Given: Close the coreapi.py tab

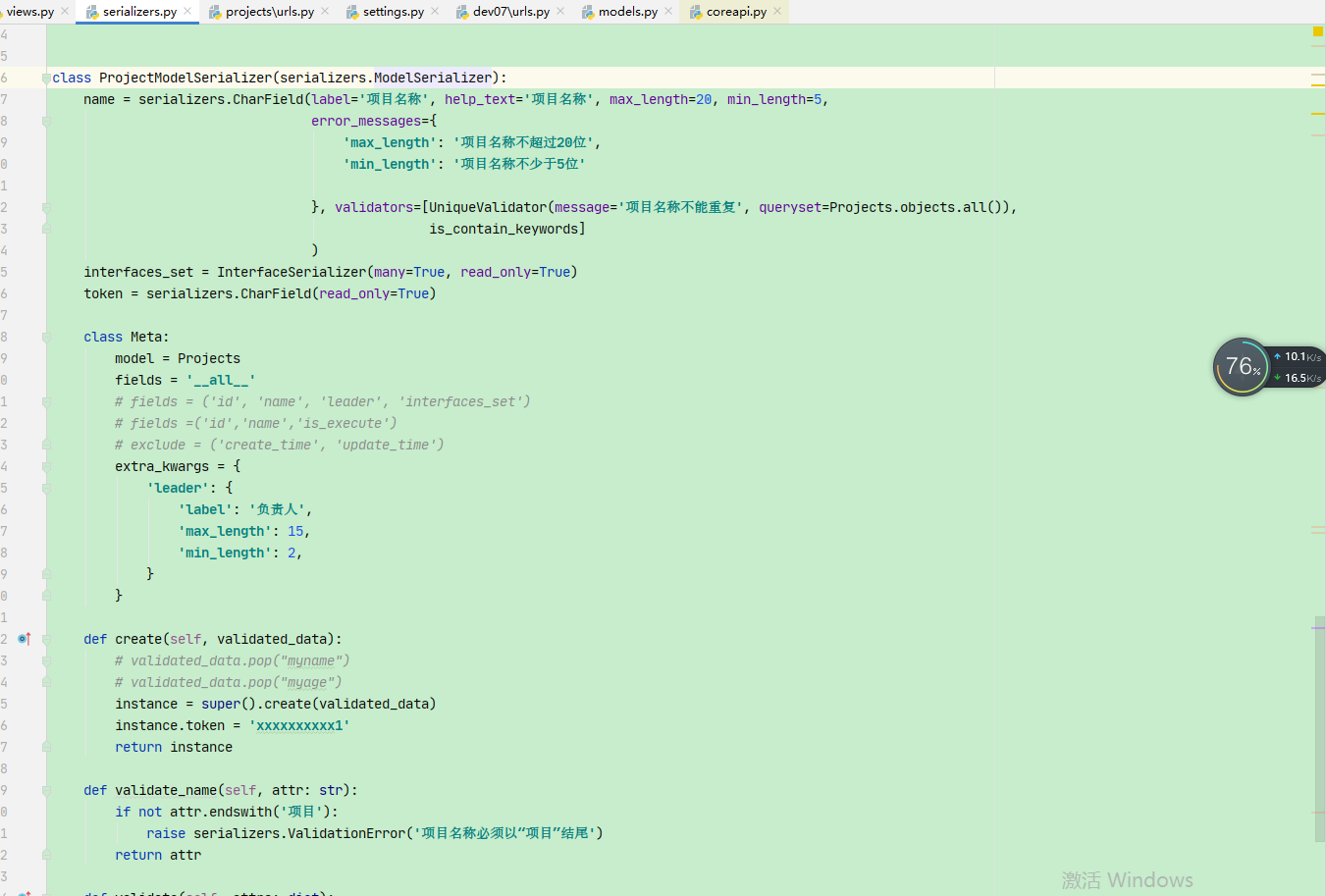Looking at the screenshot, I should coord(777,12).
